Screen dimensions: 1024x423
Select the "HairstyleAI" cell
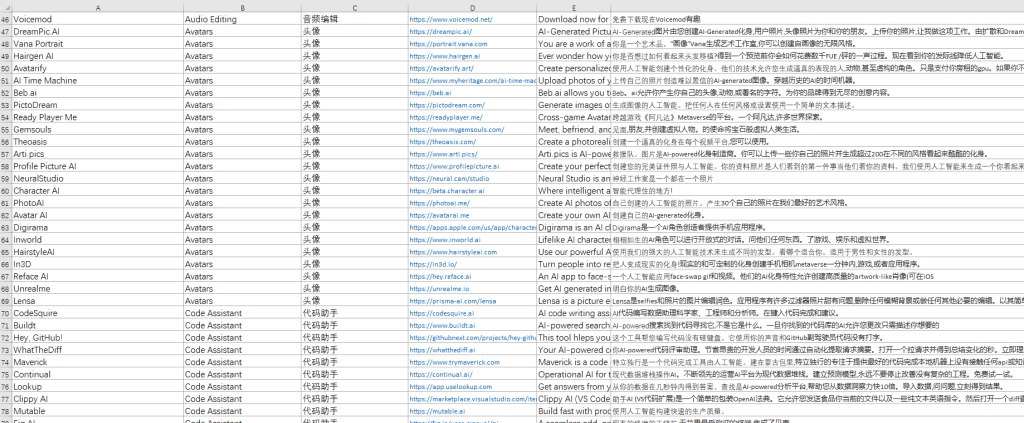point(97,252)
